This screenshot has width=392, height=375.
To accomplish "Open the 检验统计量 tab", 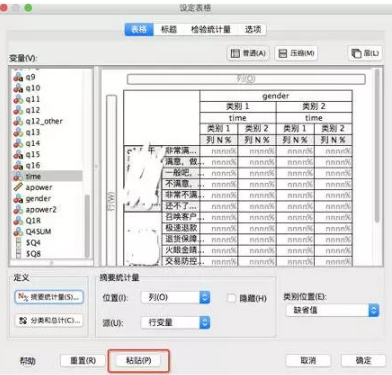I will tap(211, 29).
